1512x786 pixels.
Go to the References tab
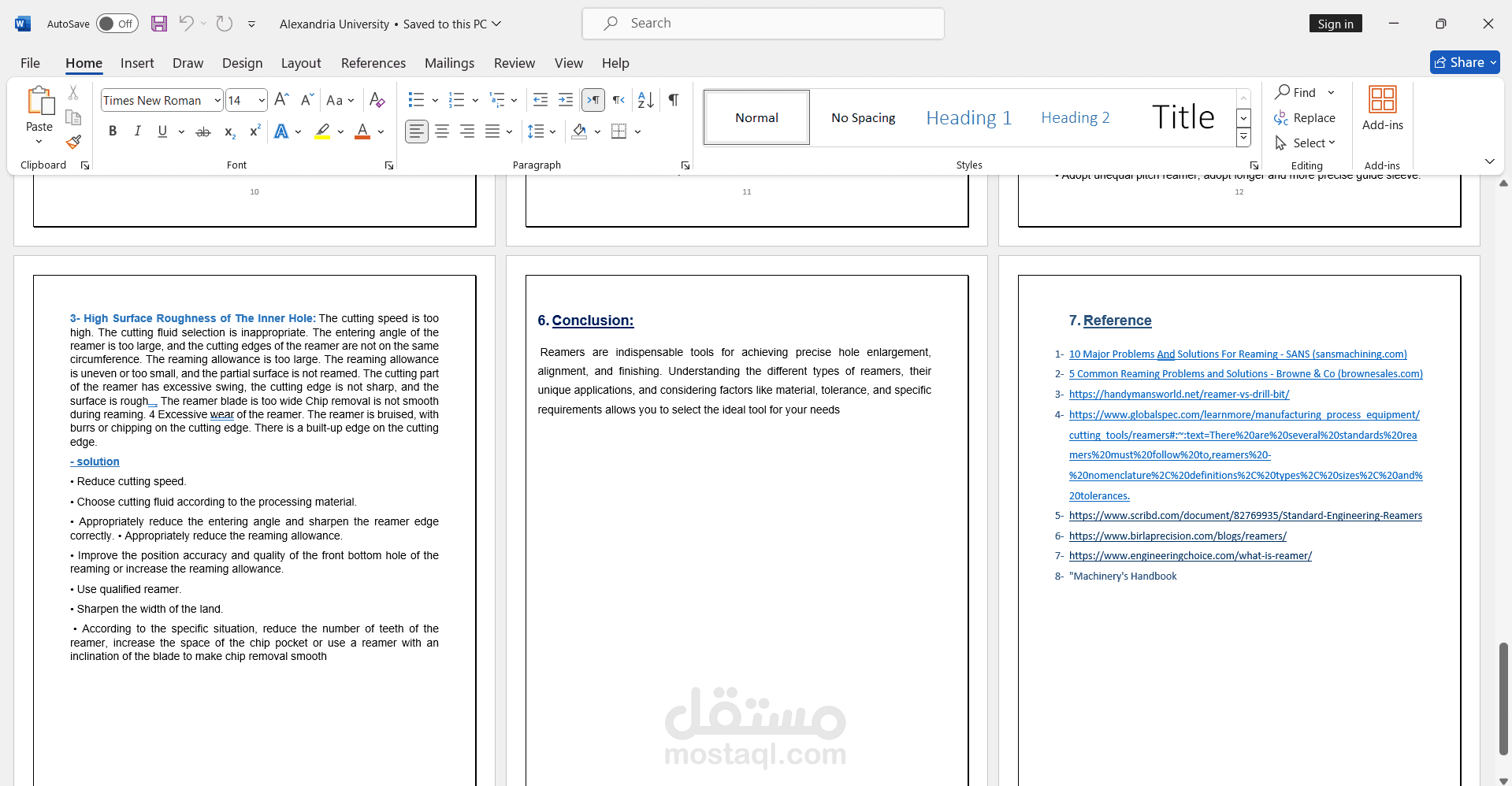(373, 63)
